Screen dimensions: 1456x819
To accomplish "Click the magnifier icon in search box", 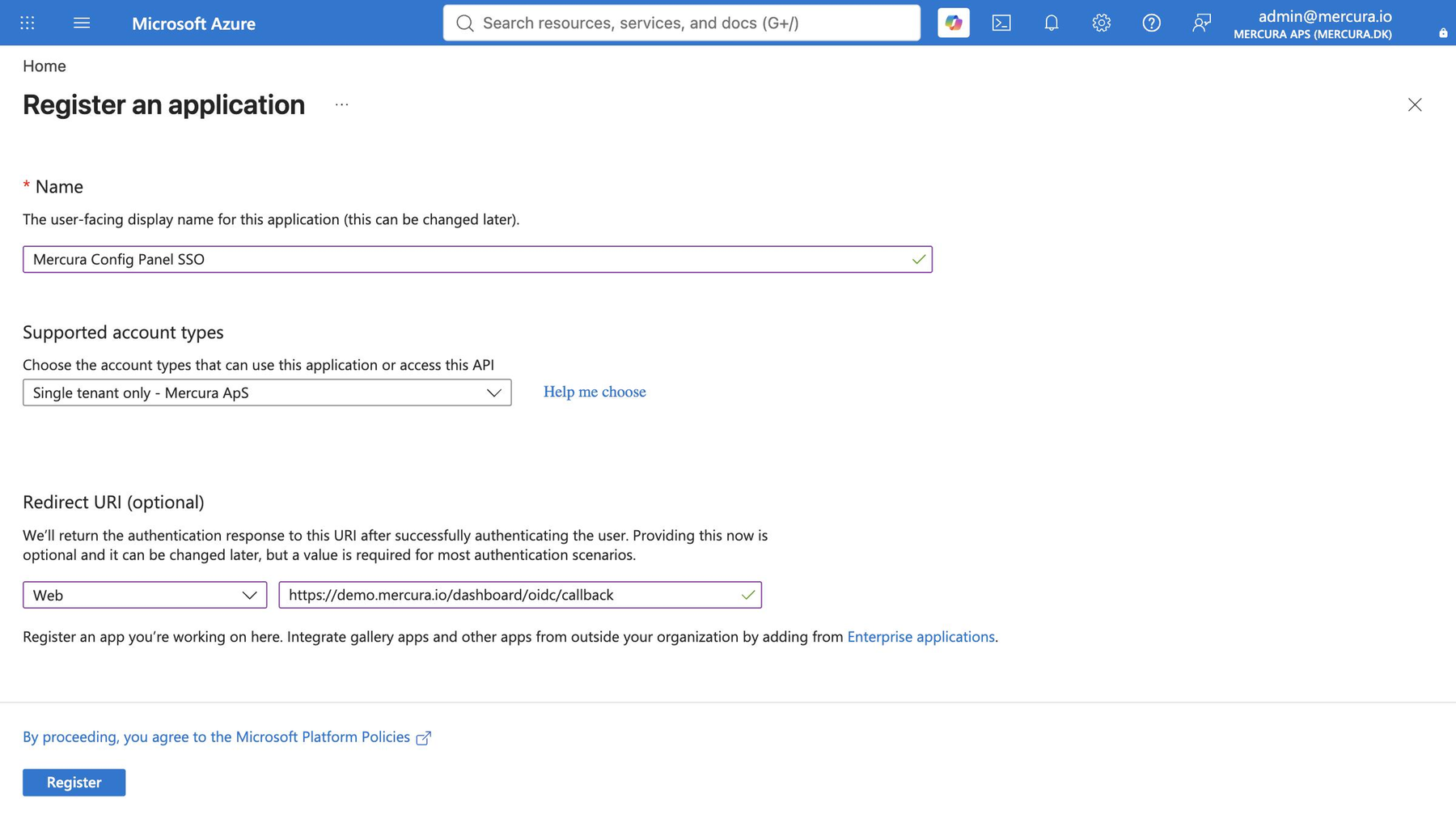I will [x=464, y=23].
